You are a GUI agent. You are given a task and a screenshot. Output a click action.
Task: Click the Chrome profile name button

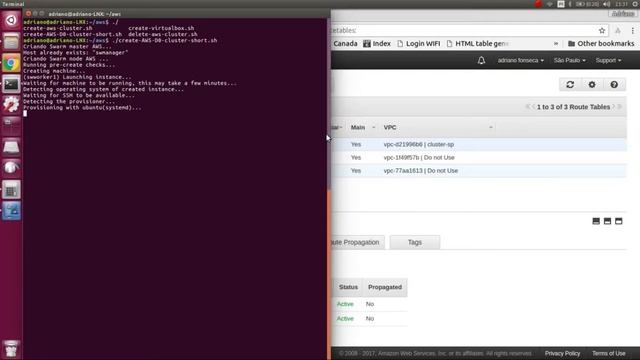[x=623, y=14]
